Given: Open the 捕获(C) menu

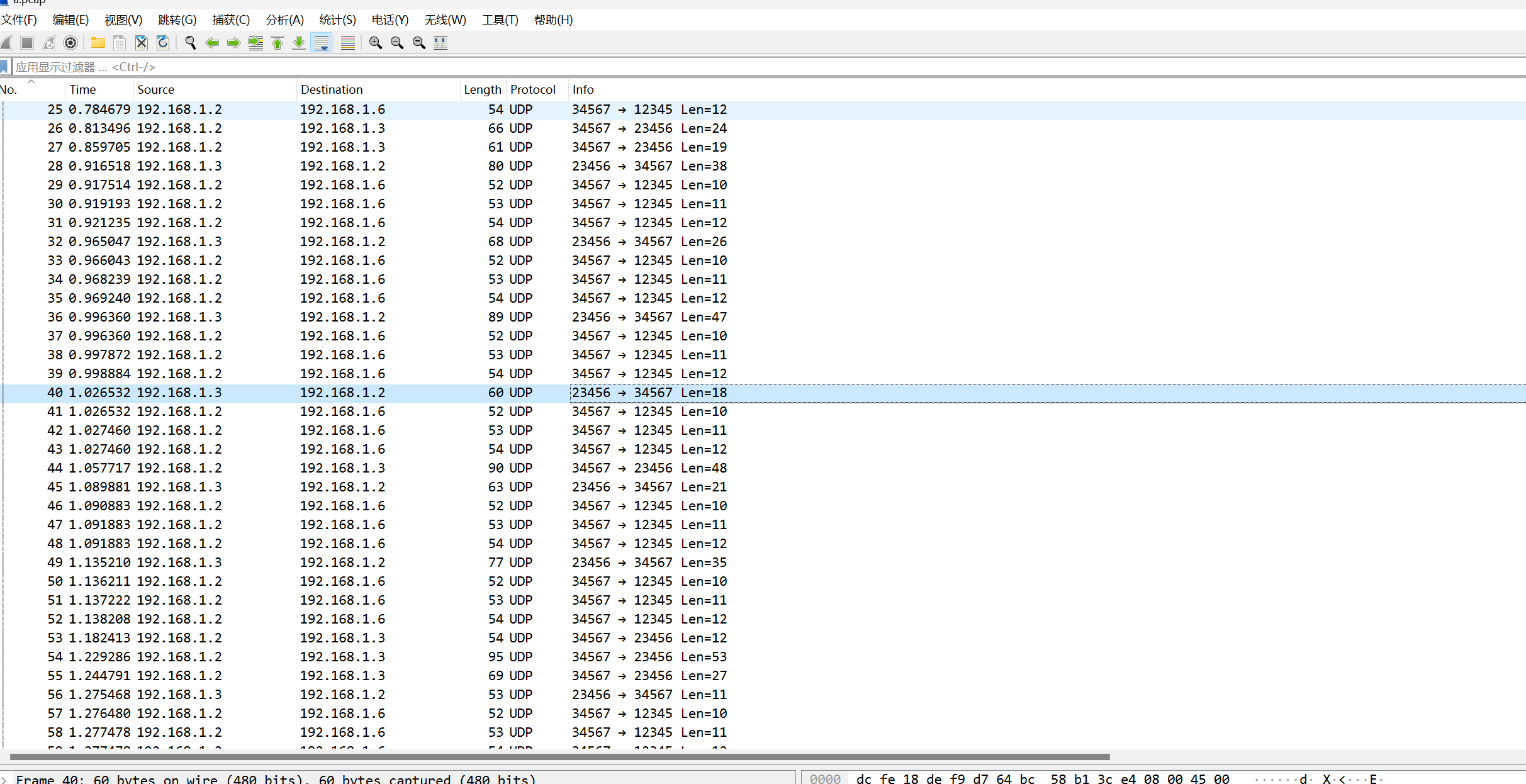Looking at the screenshot, I should 231,20.
